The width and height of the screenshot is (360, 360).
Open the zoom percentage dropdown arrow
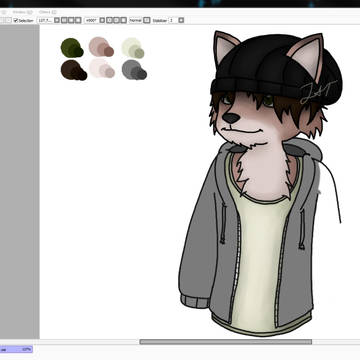pyautogui.click(x=57, y=20)
